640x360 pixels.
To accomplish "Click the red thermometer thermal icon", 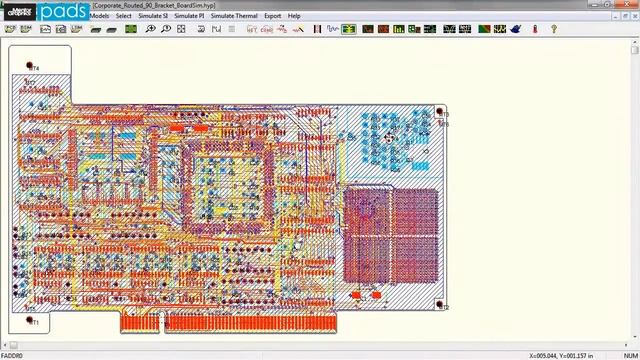I will click(535, 29).
